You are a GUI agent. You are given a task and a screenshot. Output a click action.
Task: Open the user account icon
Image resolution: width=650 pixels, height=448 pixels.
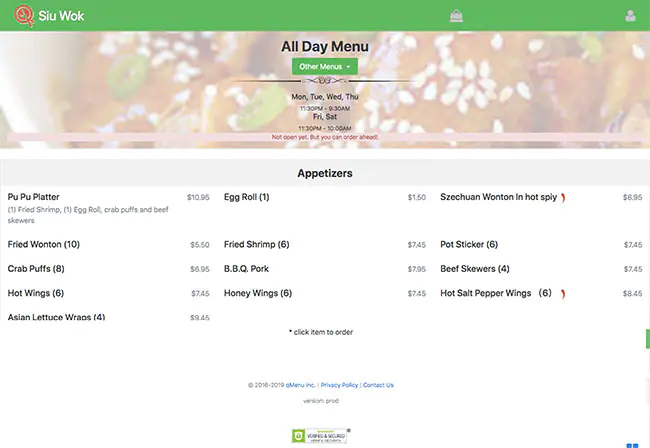(630, 16)
